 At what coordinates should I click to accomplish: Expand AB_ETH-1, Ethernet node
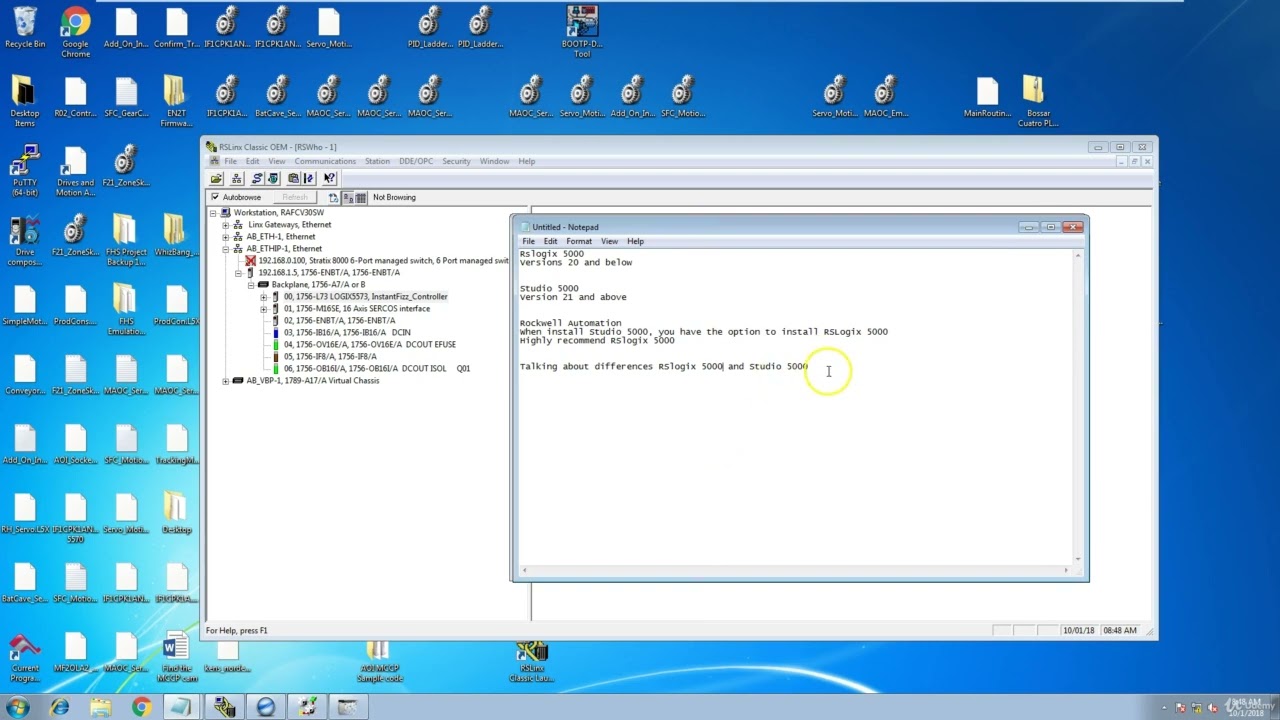tap(226, 237)
